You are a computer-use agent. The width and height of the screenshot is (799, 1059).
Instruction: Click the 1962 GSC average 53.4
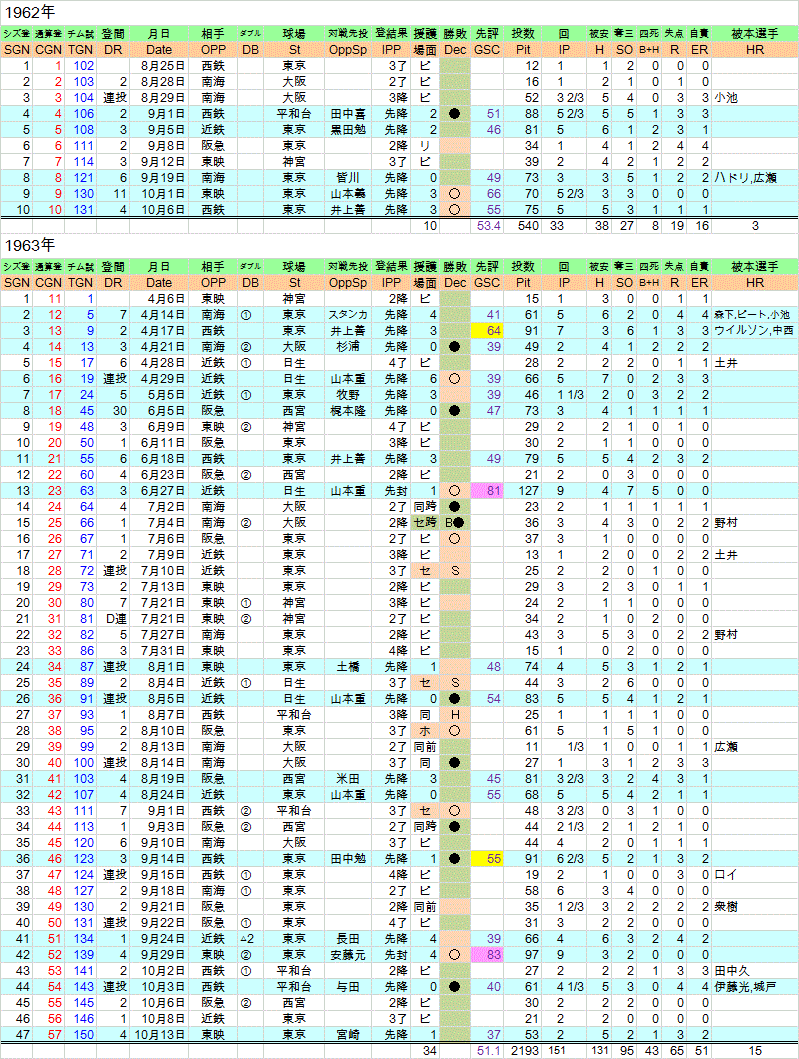[488, 226]
